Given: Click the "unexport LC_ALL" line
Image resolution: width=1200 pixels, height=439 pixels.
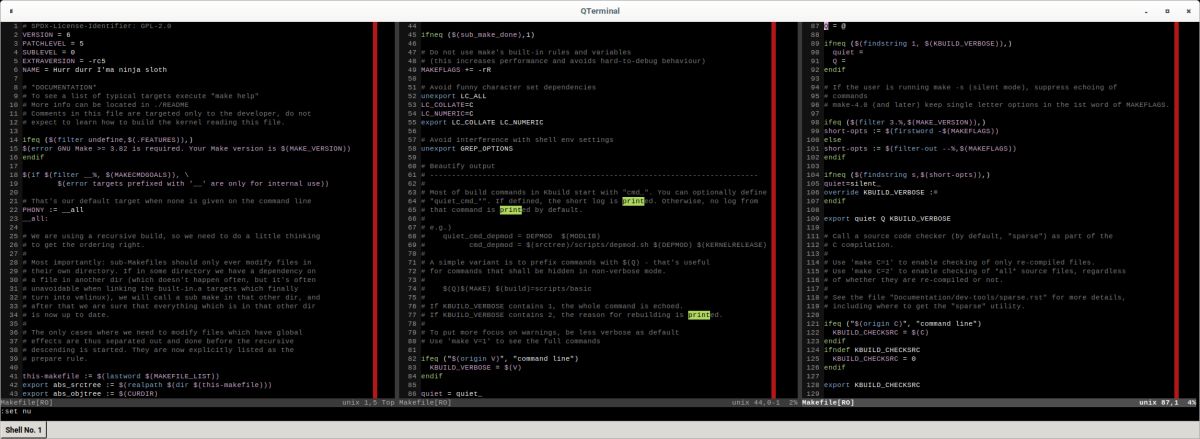Looking at the screenshot, I should click(x=454, y=96).
